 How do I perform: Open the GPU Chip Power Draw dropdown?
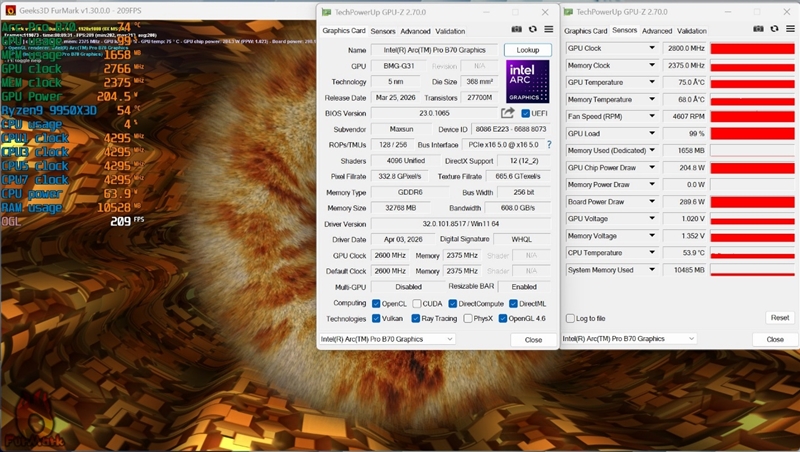pyautogui.click(x=652, y=167)
